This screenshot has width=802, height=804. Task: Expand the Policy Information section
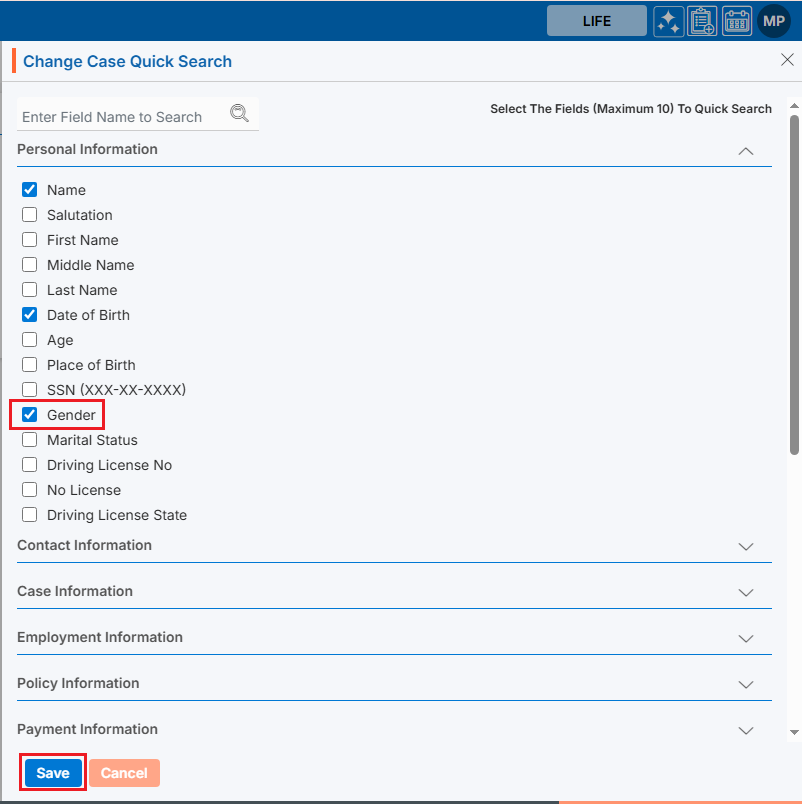pyautogui.click(x=745, y=685)
